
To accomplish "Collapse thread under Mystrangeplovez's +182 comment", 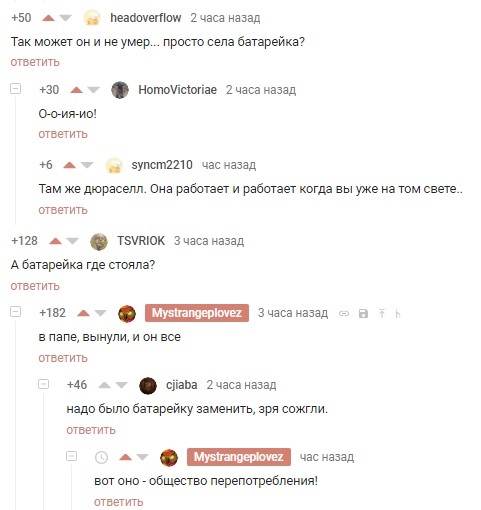I will 15,312.
